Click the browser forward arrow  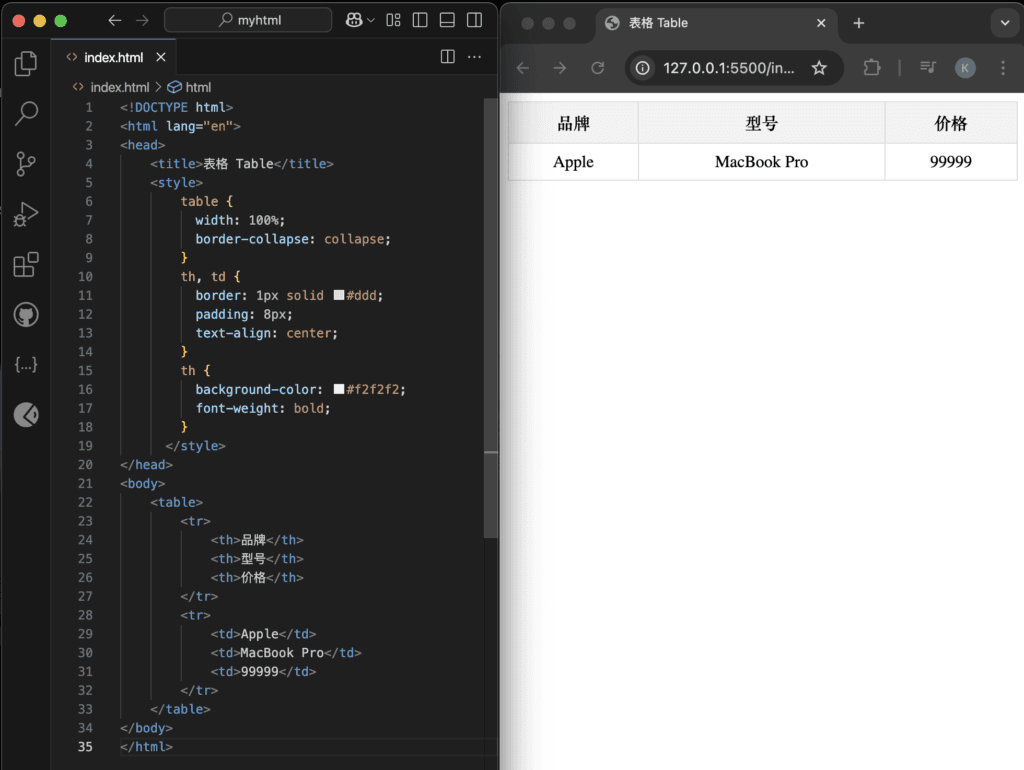[x=560, y=68]
